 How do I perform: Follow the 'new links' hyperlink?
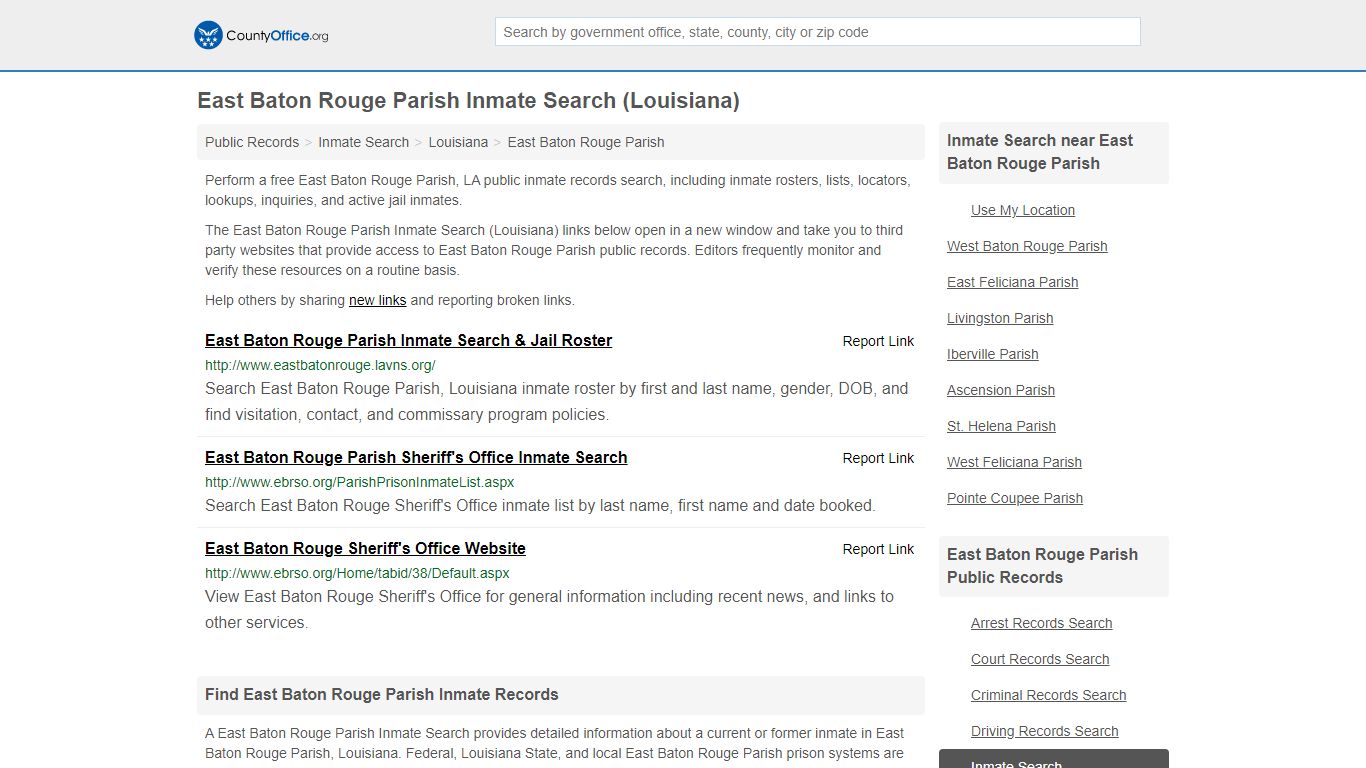click(x=377, y=300)
